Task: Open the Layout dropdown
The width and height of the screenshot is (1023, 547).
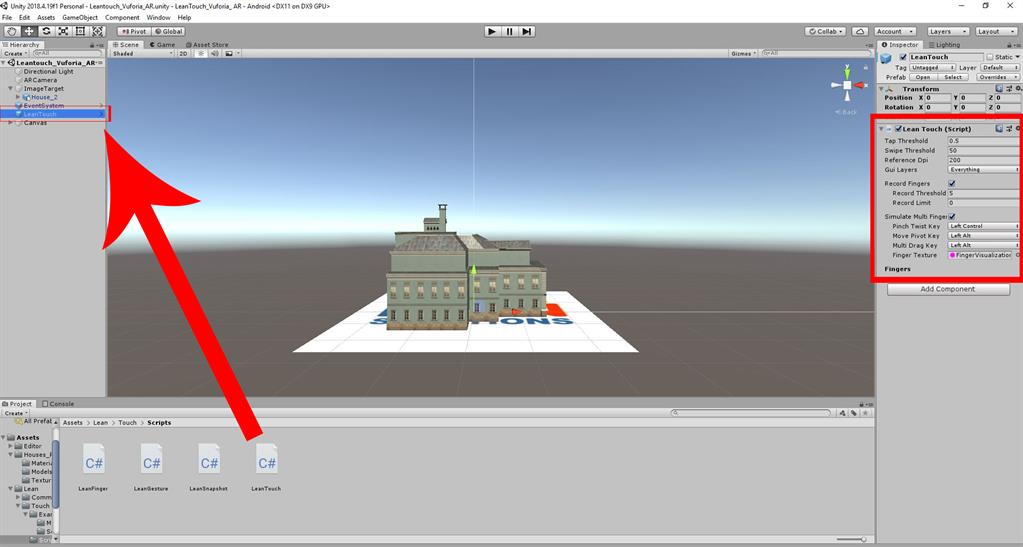Action: pyautogui.click(x=996, y=31)
